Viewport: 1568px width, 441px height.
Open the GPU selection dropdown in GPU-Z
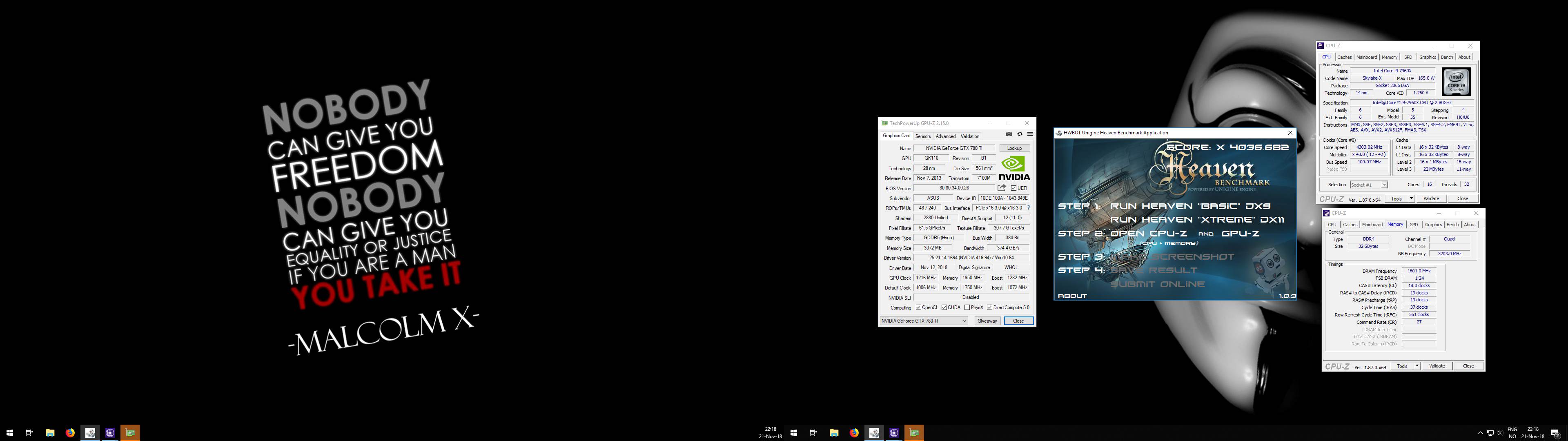(924, 321)
